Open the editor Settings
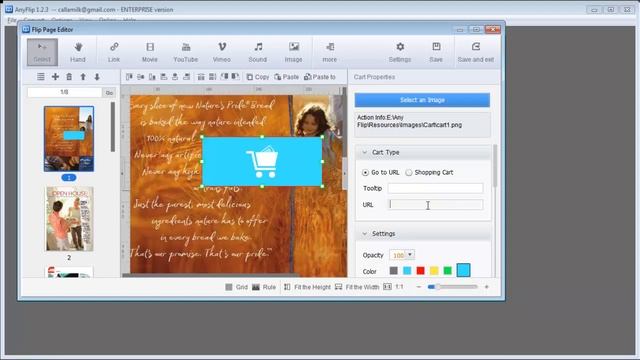 400,52
